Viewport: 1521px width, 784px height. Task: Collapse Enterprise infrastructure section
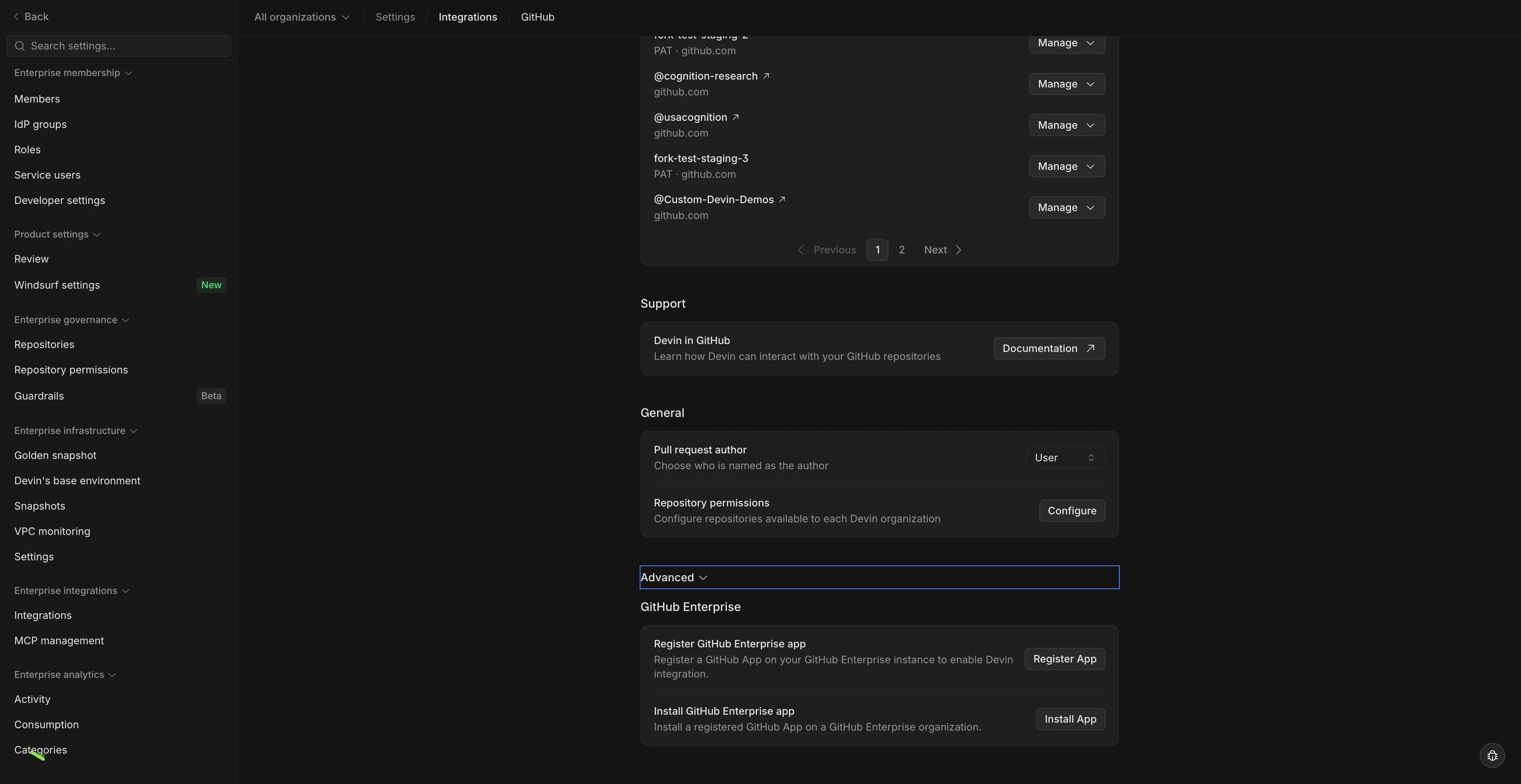coord(76,431)
